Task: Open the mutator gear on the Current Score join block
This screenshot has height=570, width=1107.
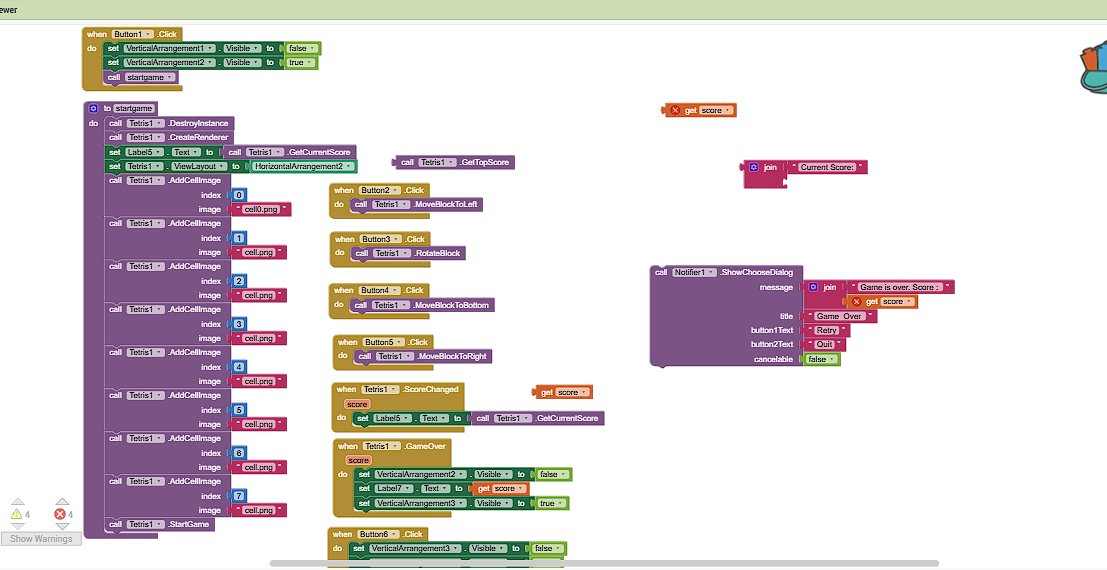Action: (x=753, y=168)
